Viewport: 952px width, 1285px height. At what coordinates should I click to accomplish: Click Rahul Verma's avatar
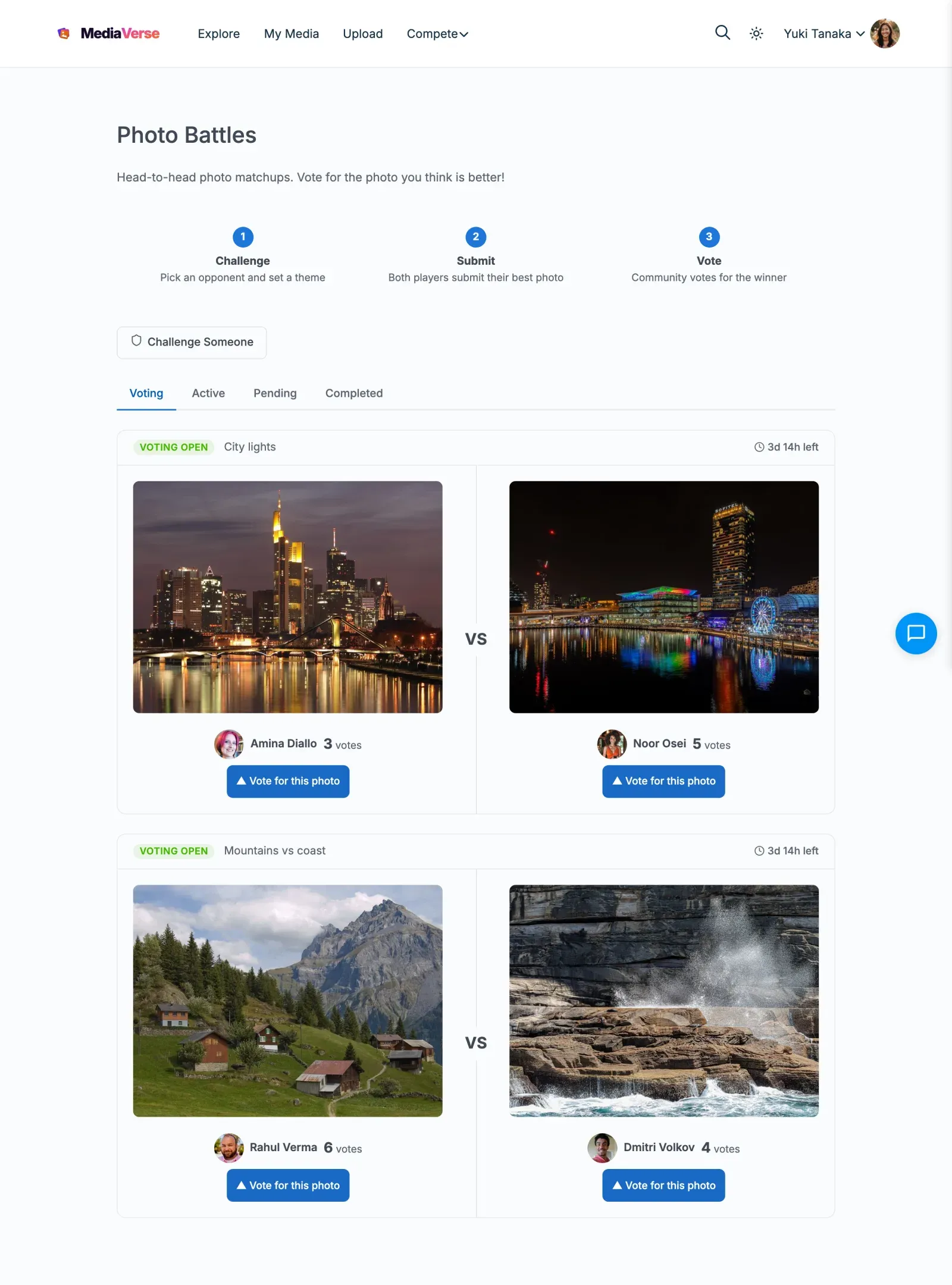[229, 1148]
